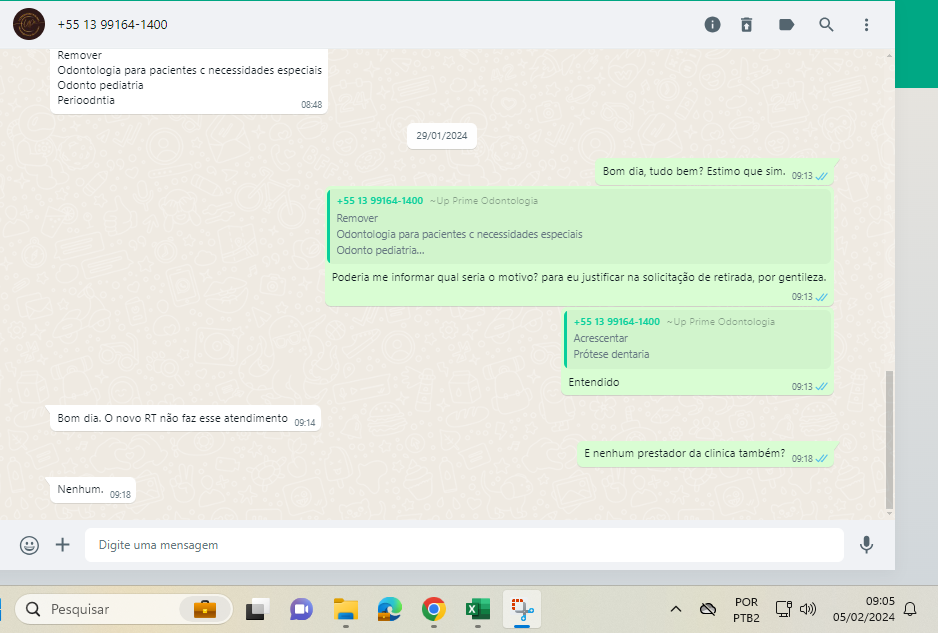The height and width of the screenshot is (633, 938).
Task: Open quoted 'Acrescentar Prótese dentaria' reply
Action: (697, 339)
